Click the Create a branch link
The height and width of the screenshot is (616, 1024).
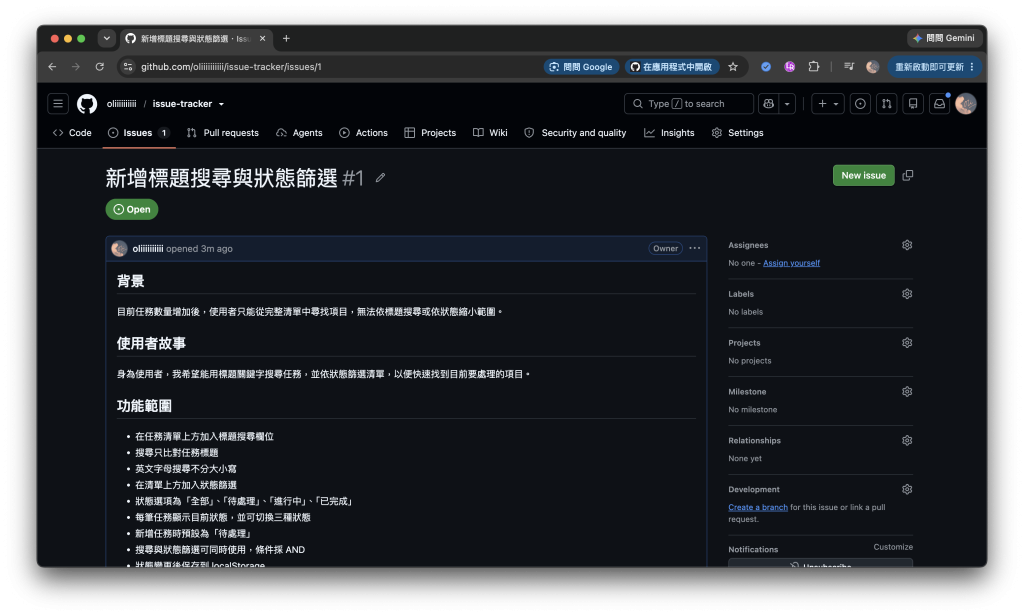pos(758,507)
